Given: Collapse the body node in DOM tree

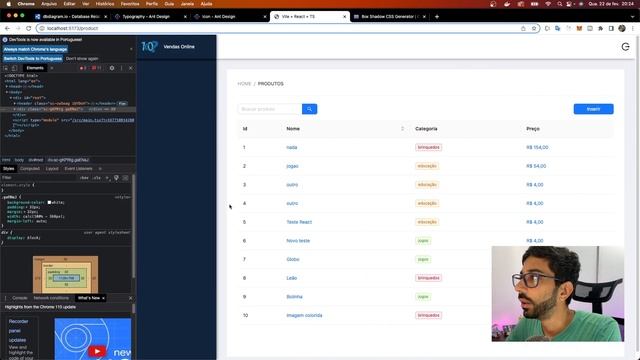Looking at the screenshot, I should [x=7, y=92].
